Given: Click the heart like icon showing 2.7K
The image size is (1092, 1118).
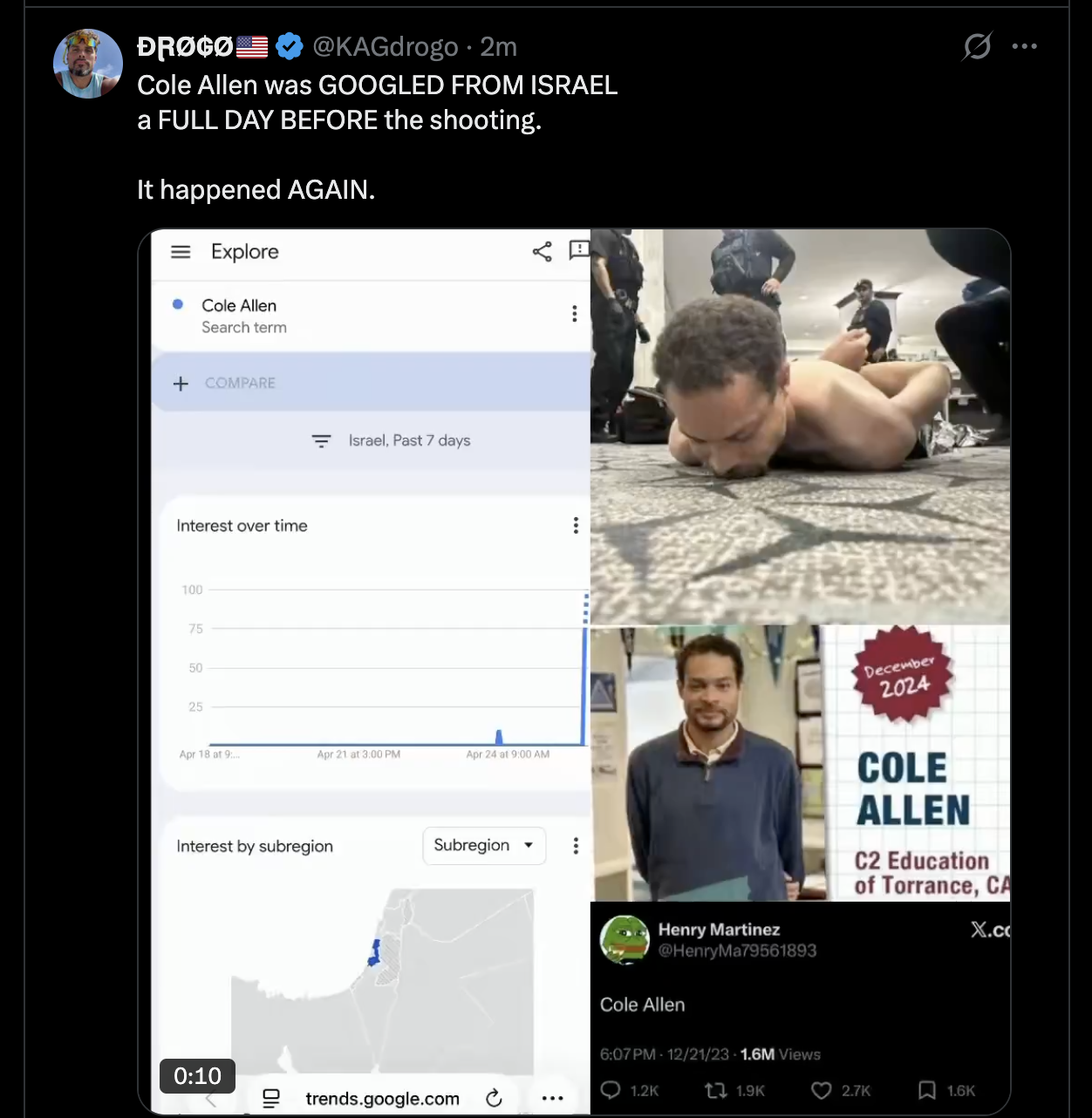Looking at the screenshot, I should coord(821,1090).
